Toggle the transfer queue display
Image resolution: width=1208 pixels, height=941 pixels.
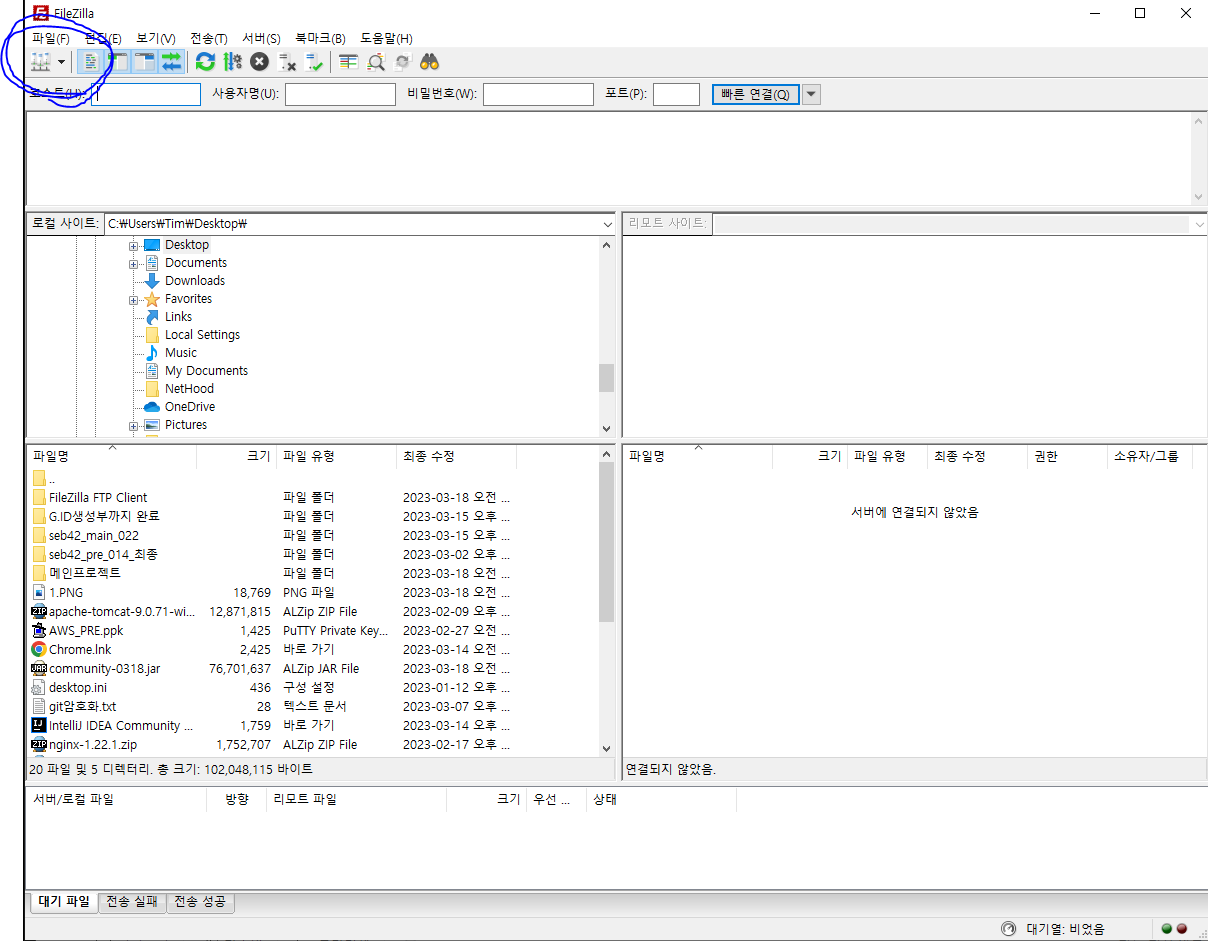tap(172, 62)
